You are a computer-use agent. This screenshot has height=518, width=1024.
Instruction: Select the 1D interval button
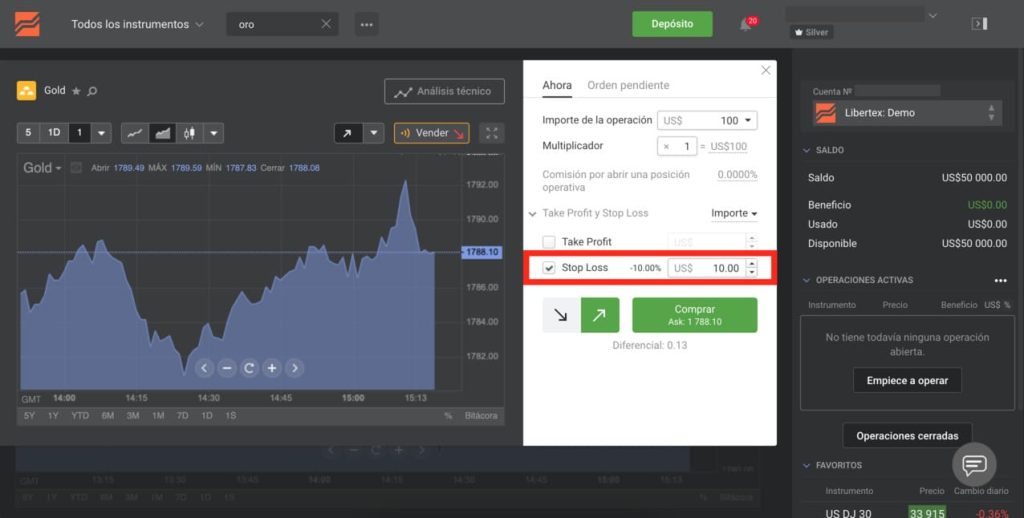click(x=54, y=133)
